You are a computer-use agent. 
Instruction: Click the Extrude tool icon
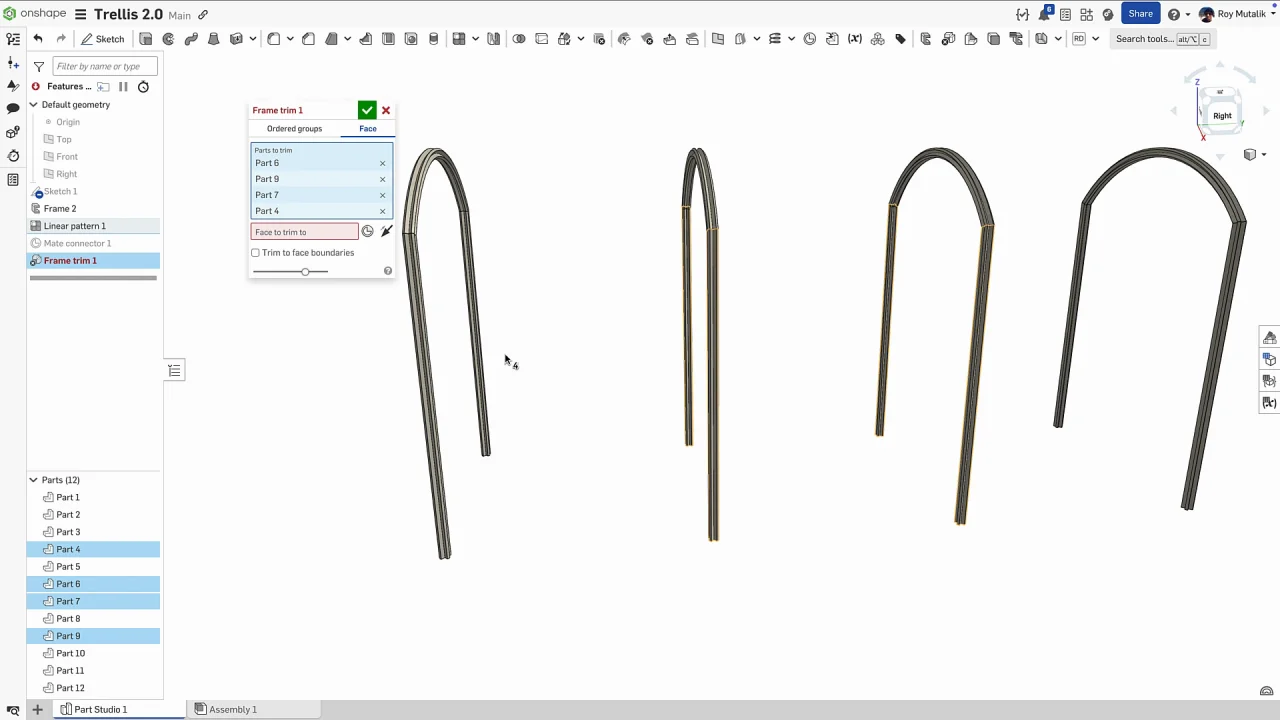(x=146, y=39)
